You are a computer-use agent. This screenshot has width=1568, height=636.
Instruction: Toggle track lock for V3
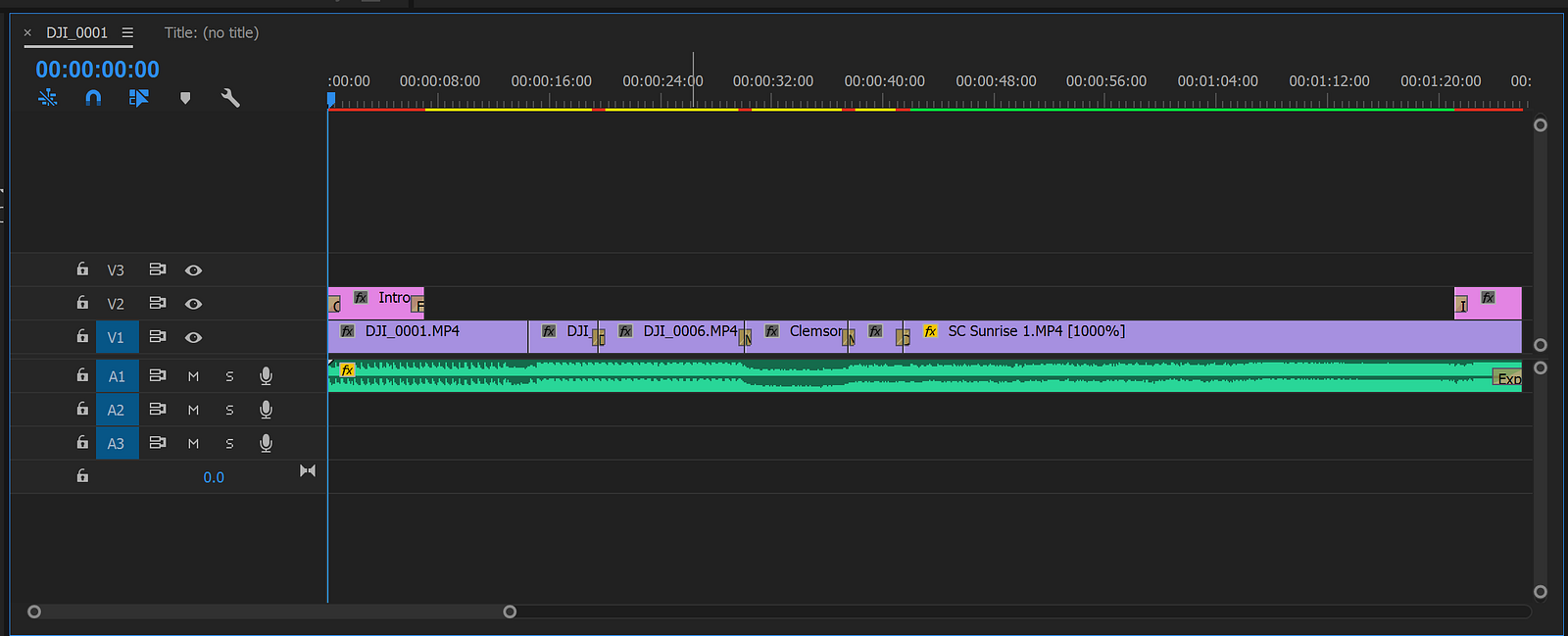(x=82, y=269)
